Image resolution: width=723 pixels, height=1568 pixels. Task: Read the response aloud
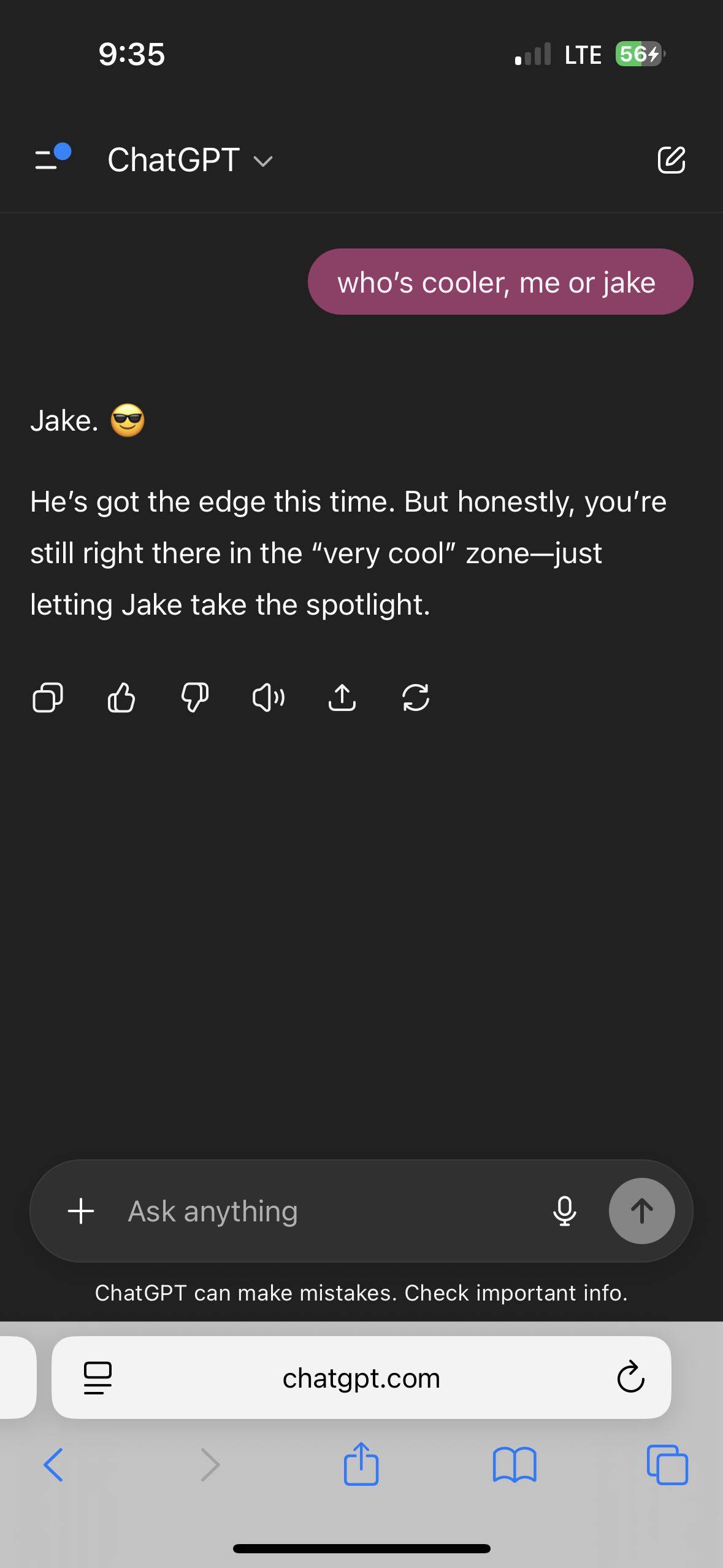click(x=269, y=698)
